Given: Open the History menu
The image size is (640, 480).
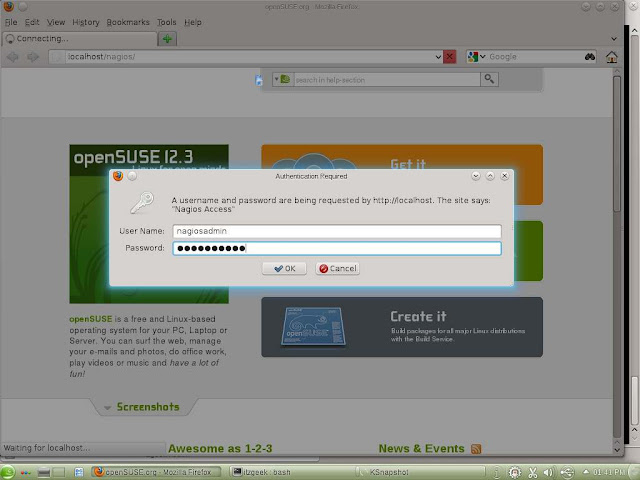Looking at the screenshot, I should point(86,22).
